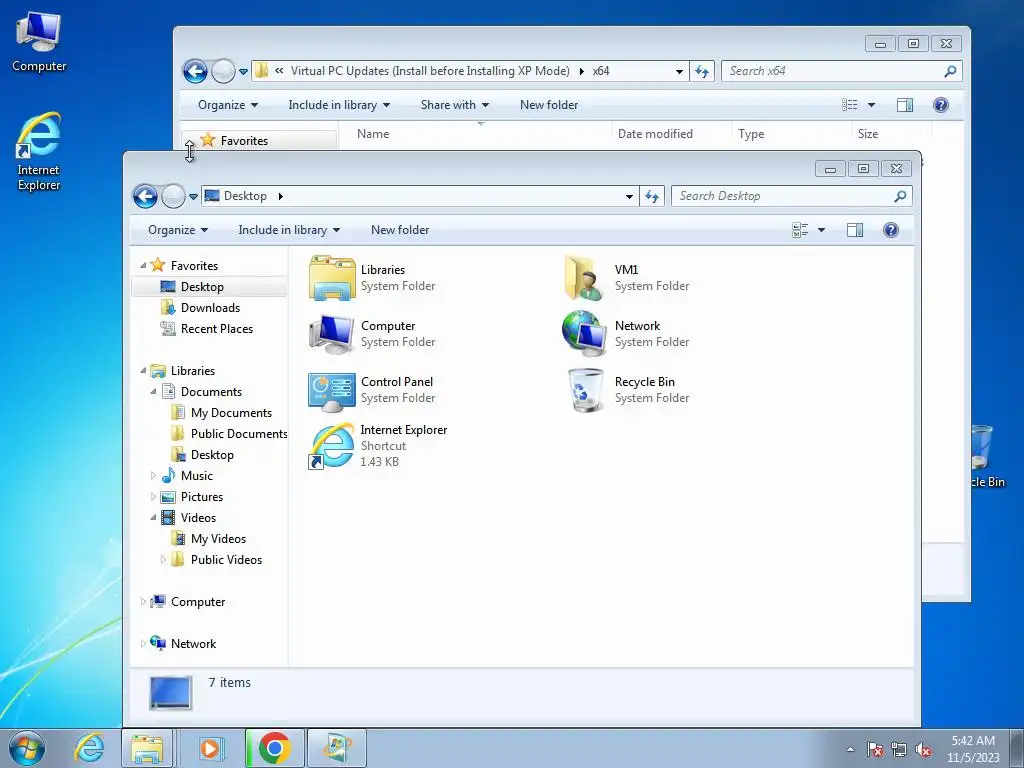Open address history dropdown in Desktop window

tap(629, 196)
